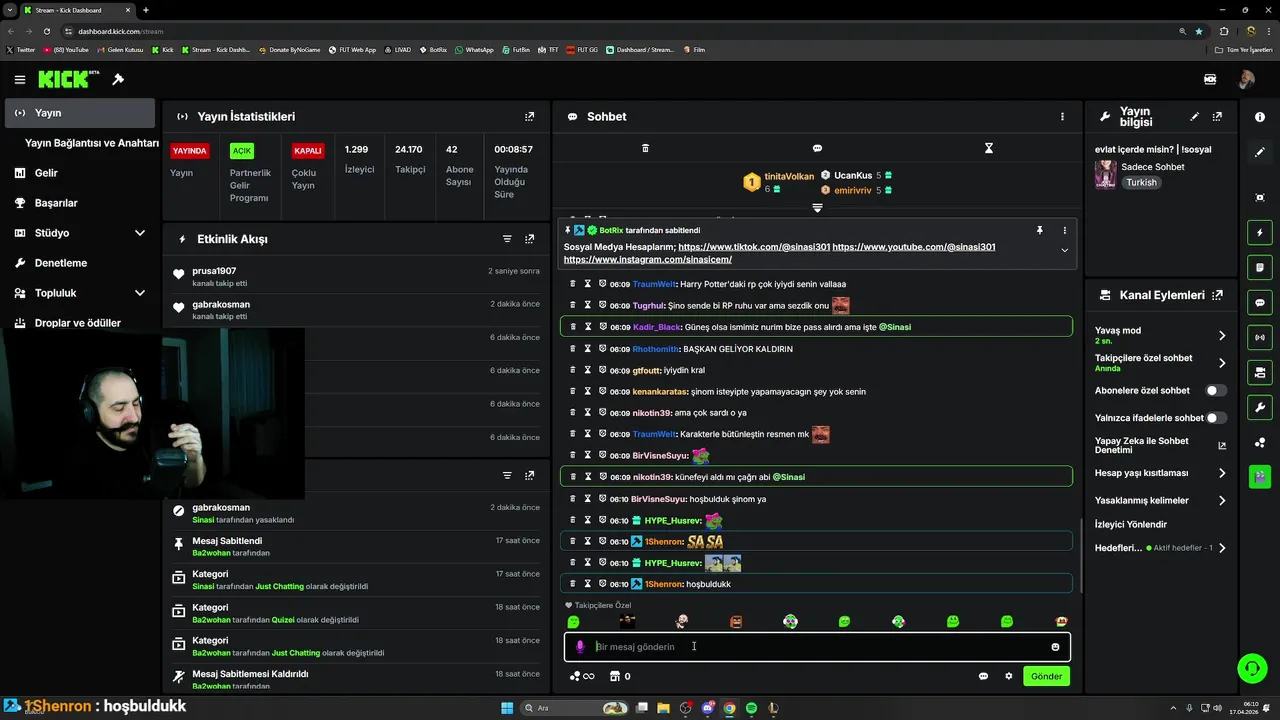Open the TikTok link in pinned message
The width and height of the screenshot is (1280, 720).
point(753,247)
